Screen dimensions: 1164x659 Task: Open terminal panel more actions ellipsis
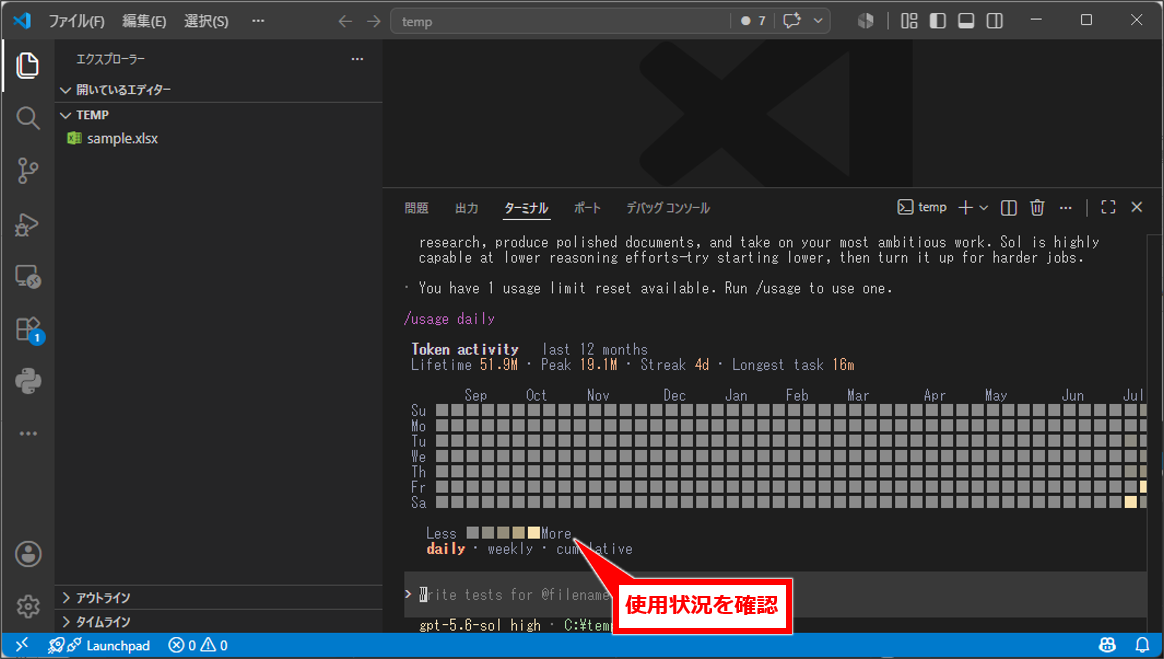1065,207
